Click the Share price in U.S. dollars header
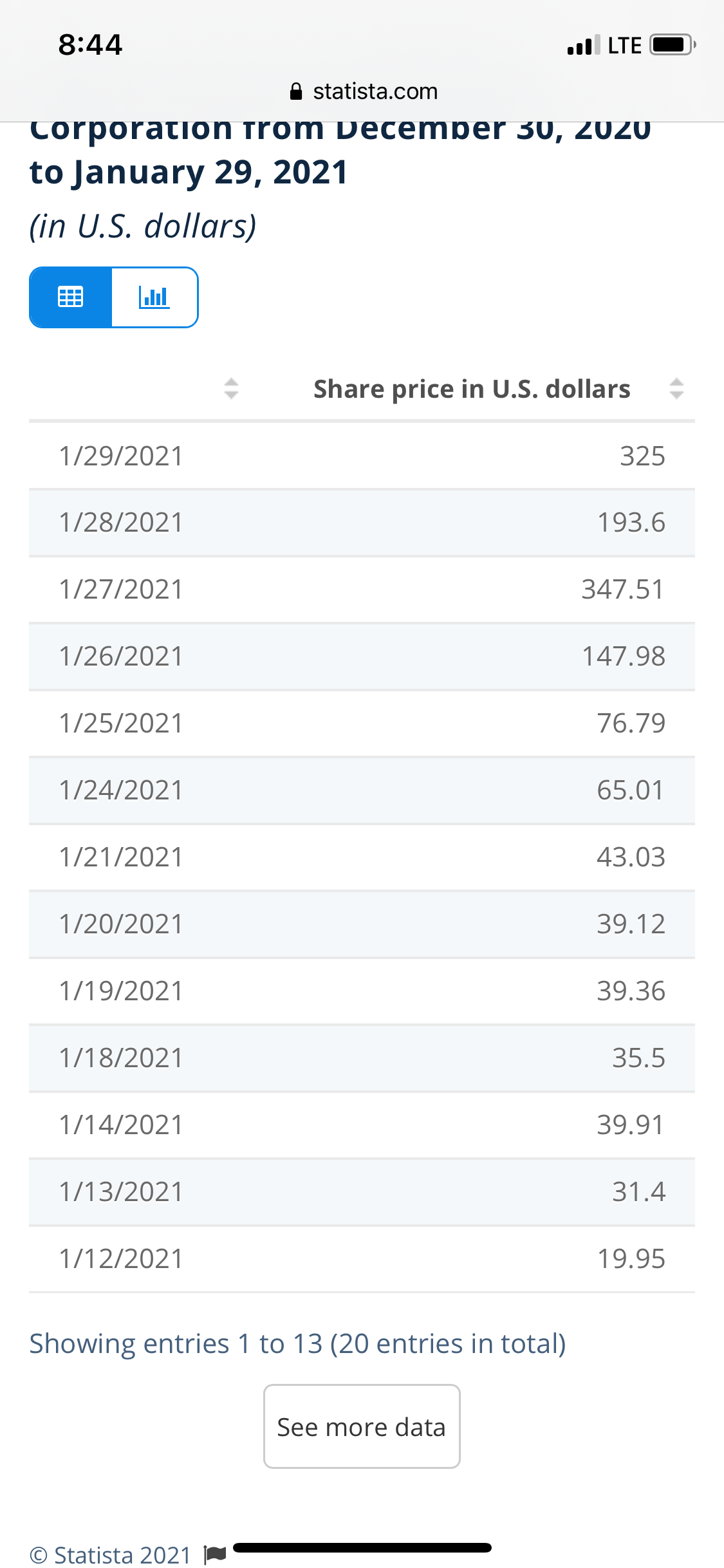The width and height of the screenshot is (724, 1568). 472,389
